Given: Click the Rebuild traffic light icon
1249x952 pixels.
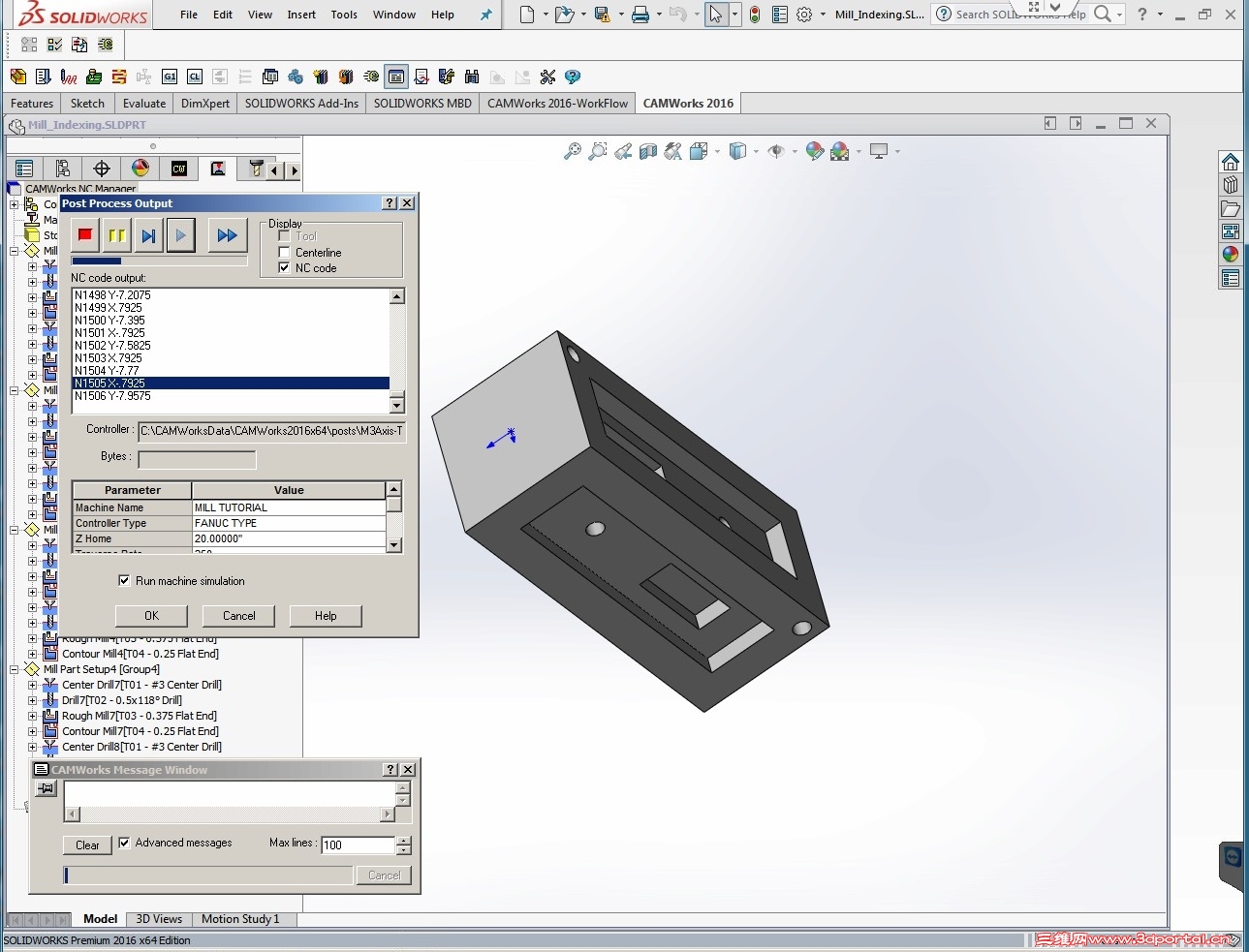Looking at the screenshot, I should pyautogui.click(x=755, y=15).
